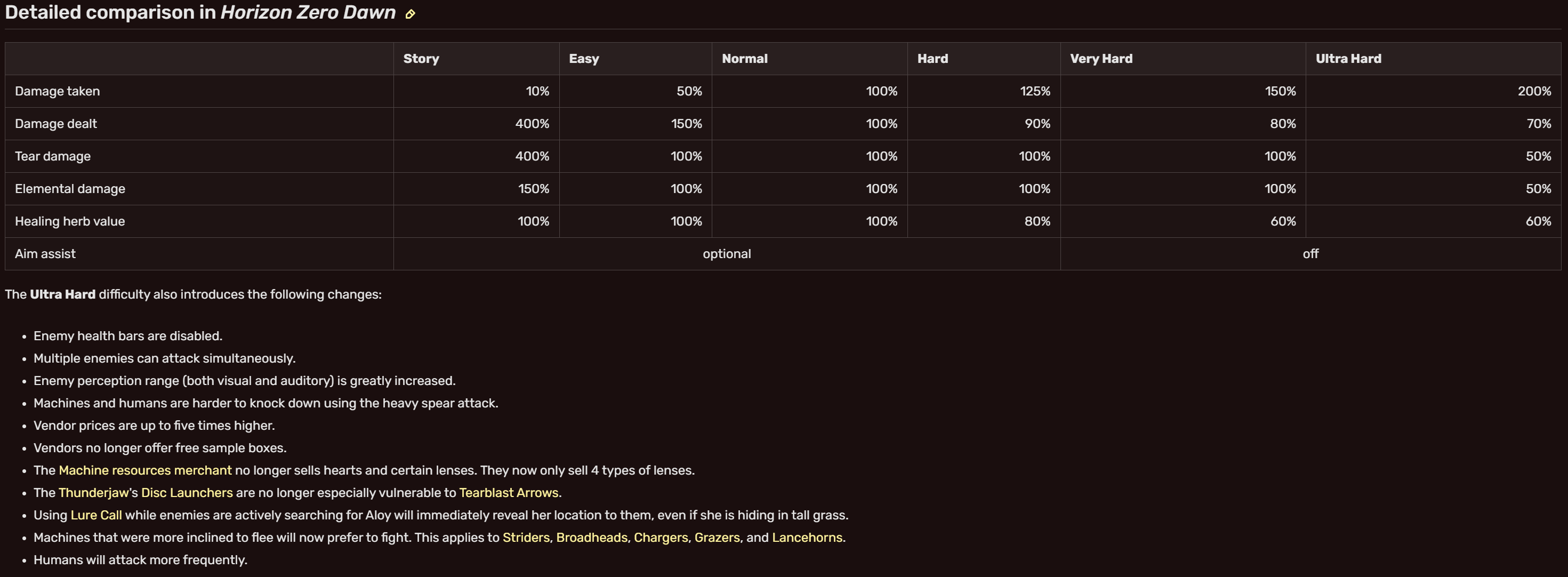Screen dimensions: 1568x577
Task: Select the Ultra Hard column header
Action: [x=1433, y=59]
